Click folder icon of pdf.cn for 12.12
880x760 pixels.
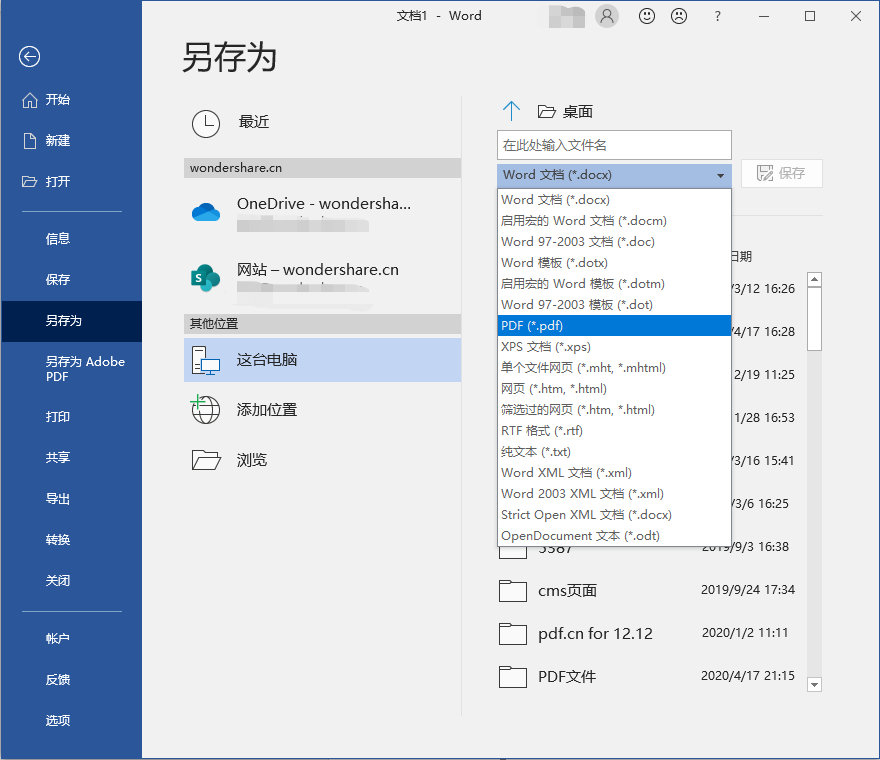coord(512,634)
